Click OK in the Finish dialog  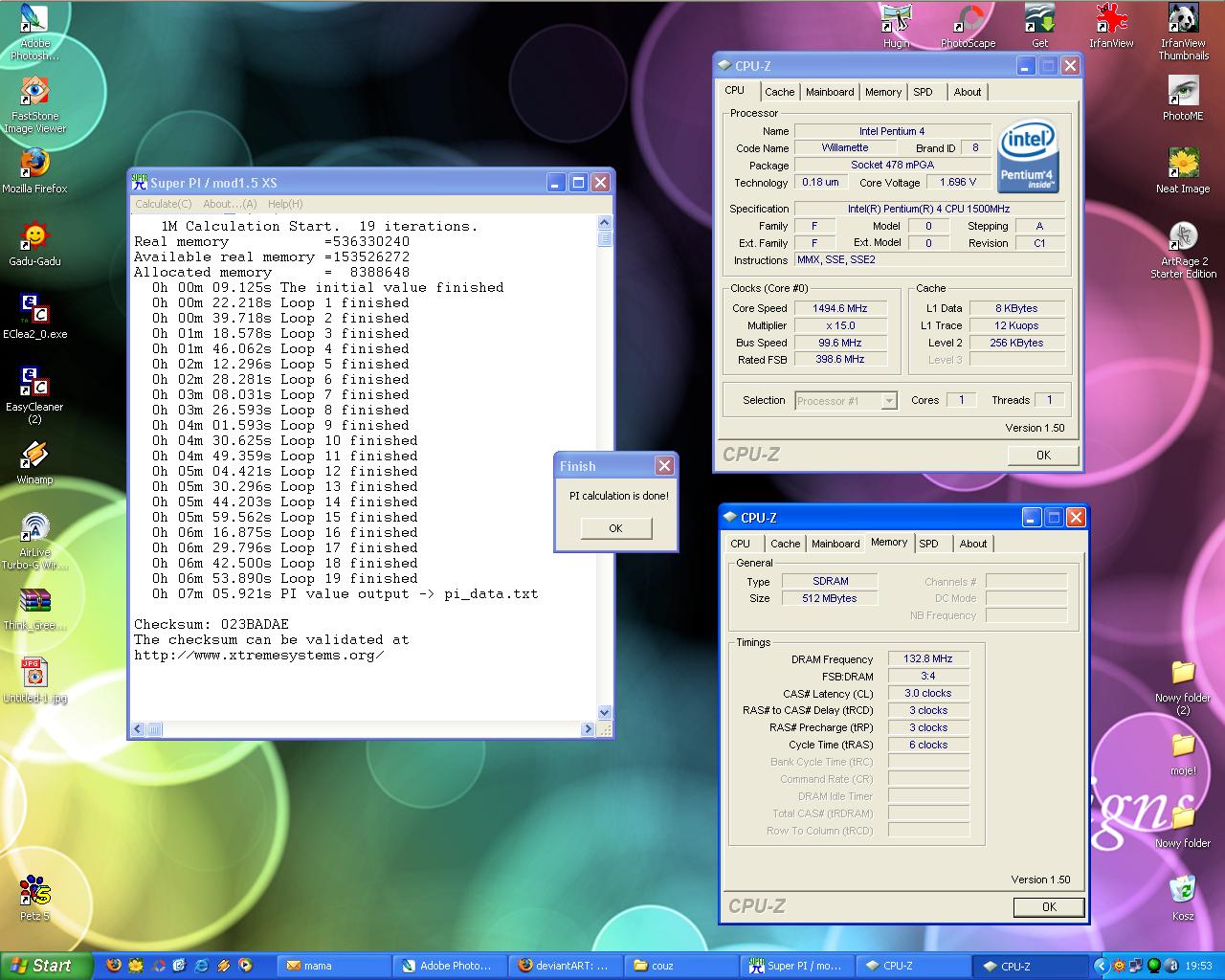tap(615, 528)
